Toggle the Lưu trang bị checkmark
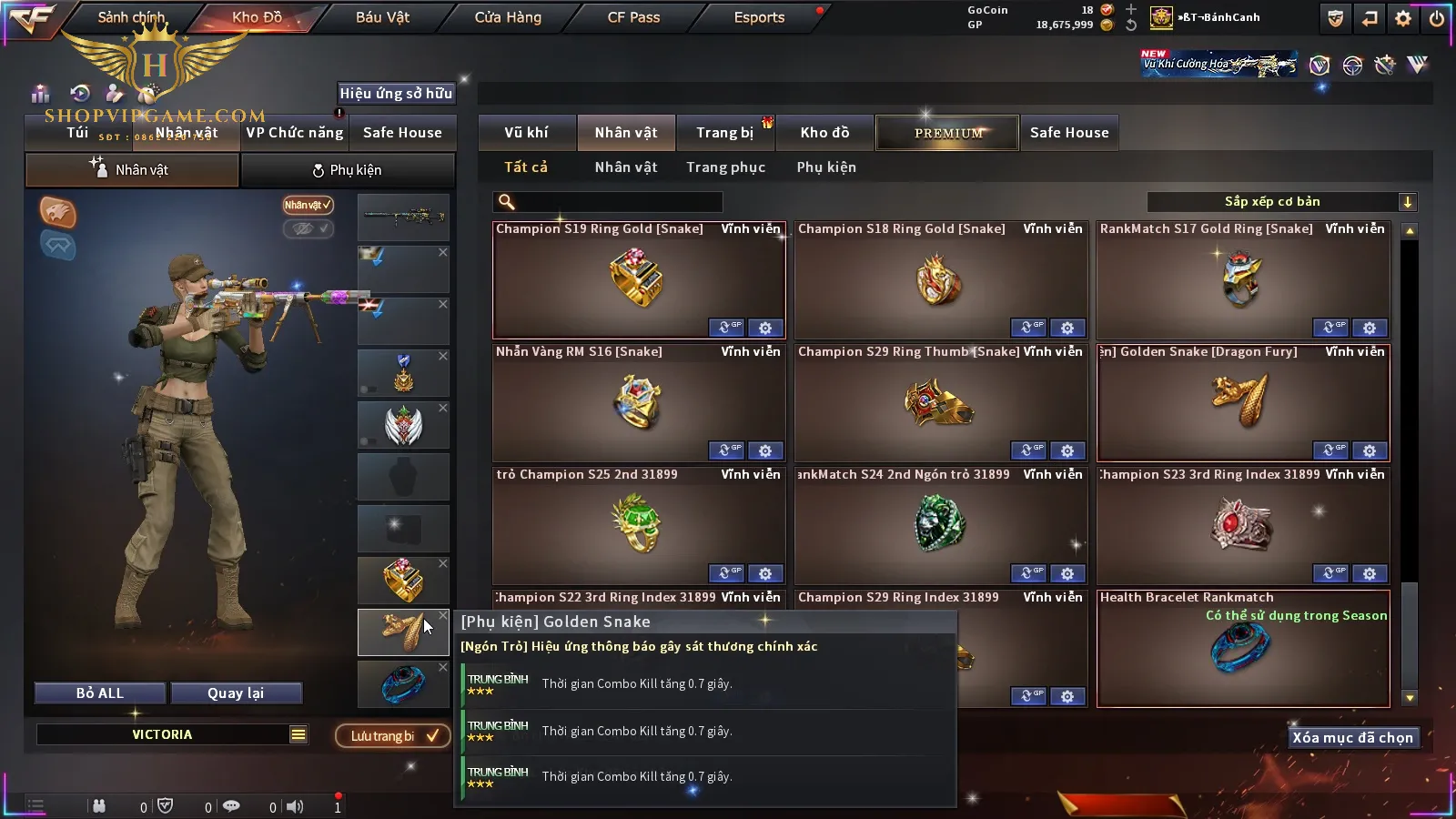This screenshot has width=1456, height=819. 392,736
